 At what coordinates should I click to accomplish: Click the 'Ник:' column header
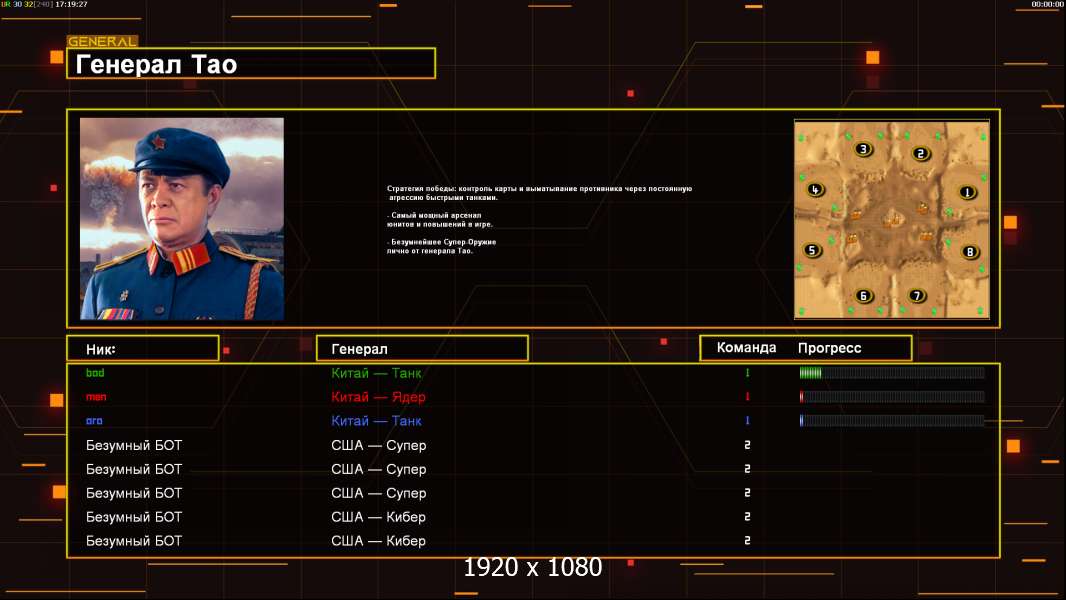click(x=143, y=349)
